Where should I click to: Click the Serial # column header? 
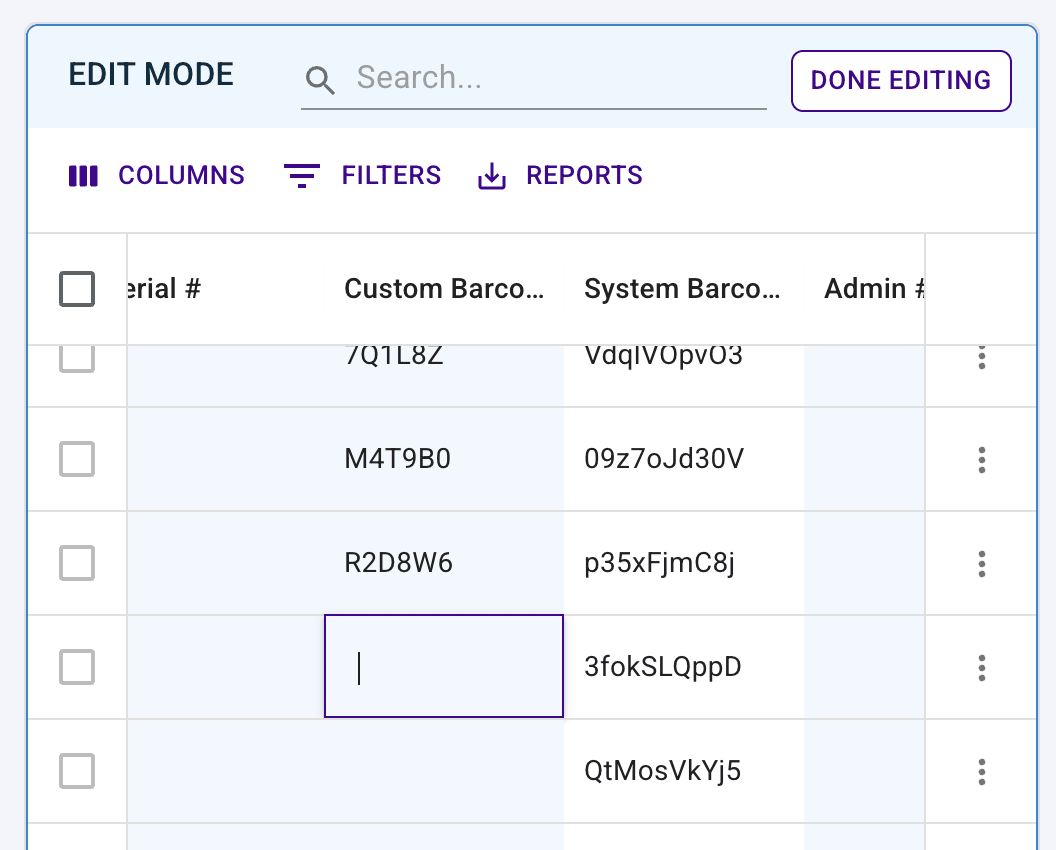[226, 289]
